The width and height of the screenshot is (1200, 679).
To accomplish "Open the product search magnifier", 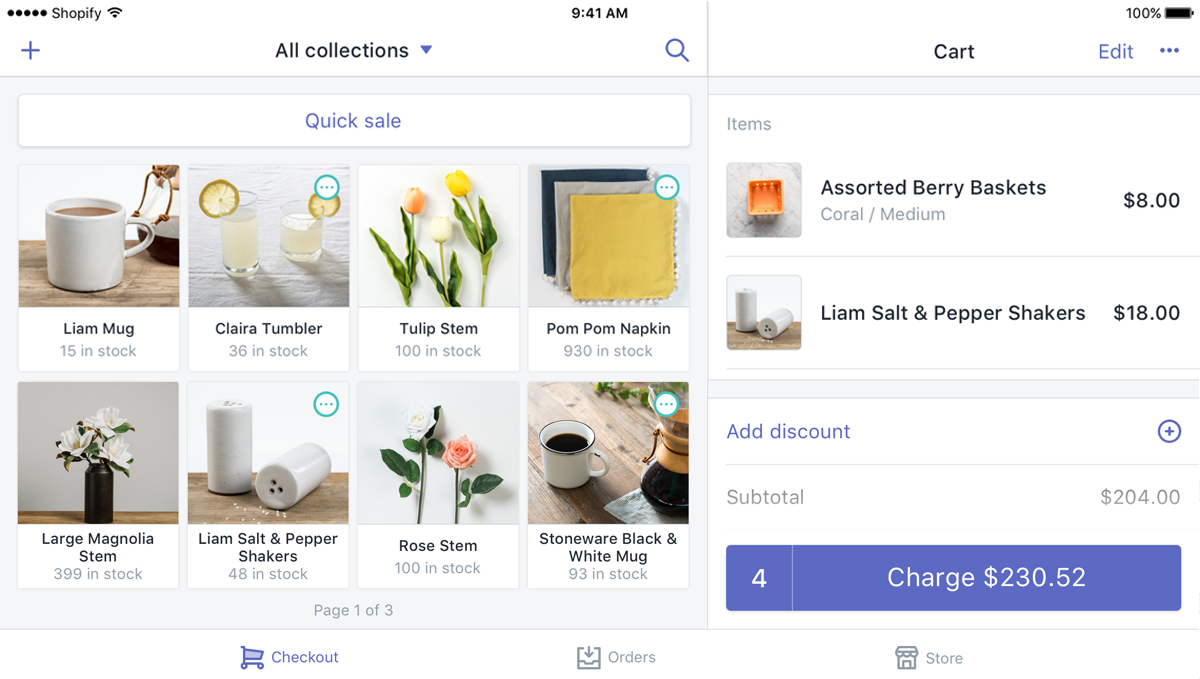I will coord(677,50).
